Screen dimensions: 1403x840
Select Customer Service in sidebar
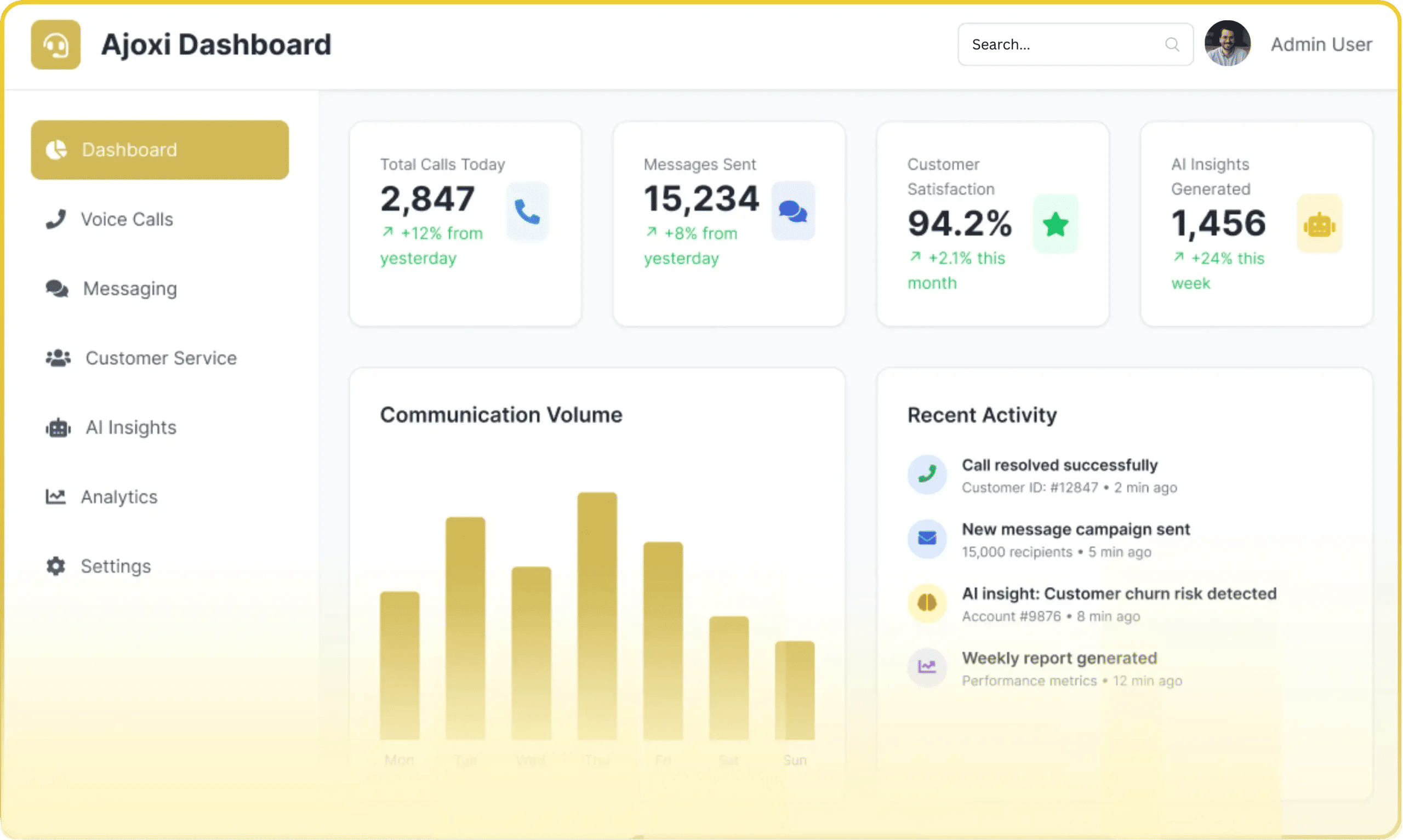click(x=160, y=358)
